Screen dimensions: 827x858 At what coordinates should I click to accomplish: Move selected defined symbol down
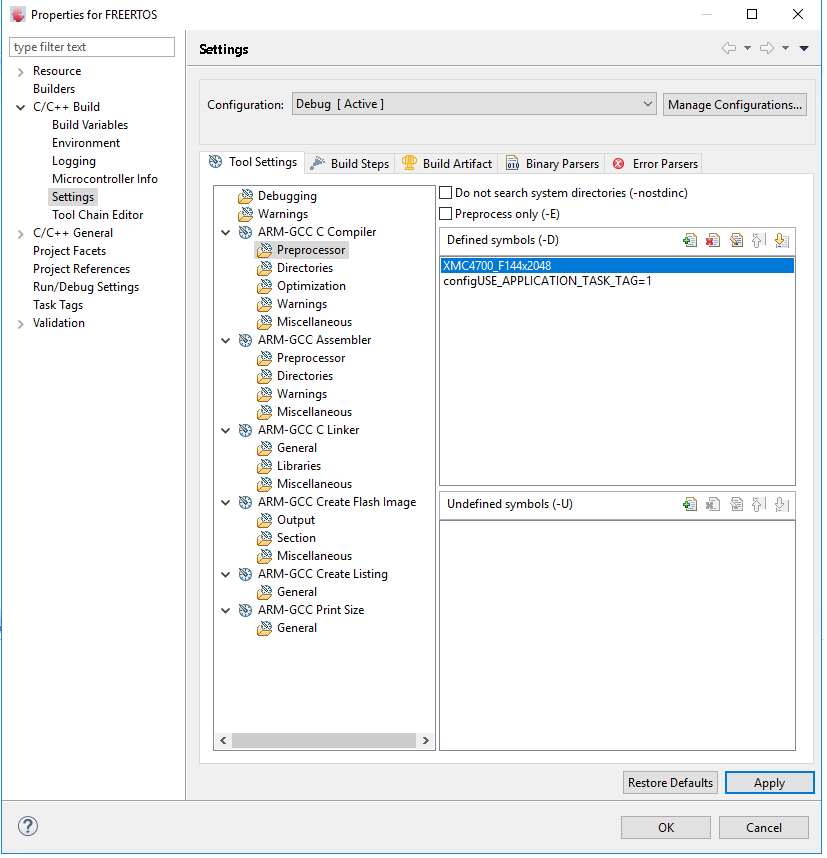pos(782,240)
